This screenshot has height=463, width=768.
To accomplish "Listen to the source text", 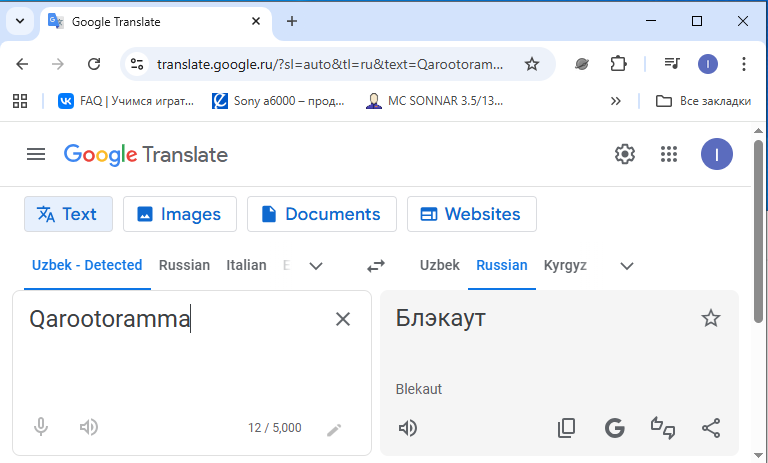I will 89,427.
